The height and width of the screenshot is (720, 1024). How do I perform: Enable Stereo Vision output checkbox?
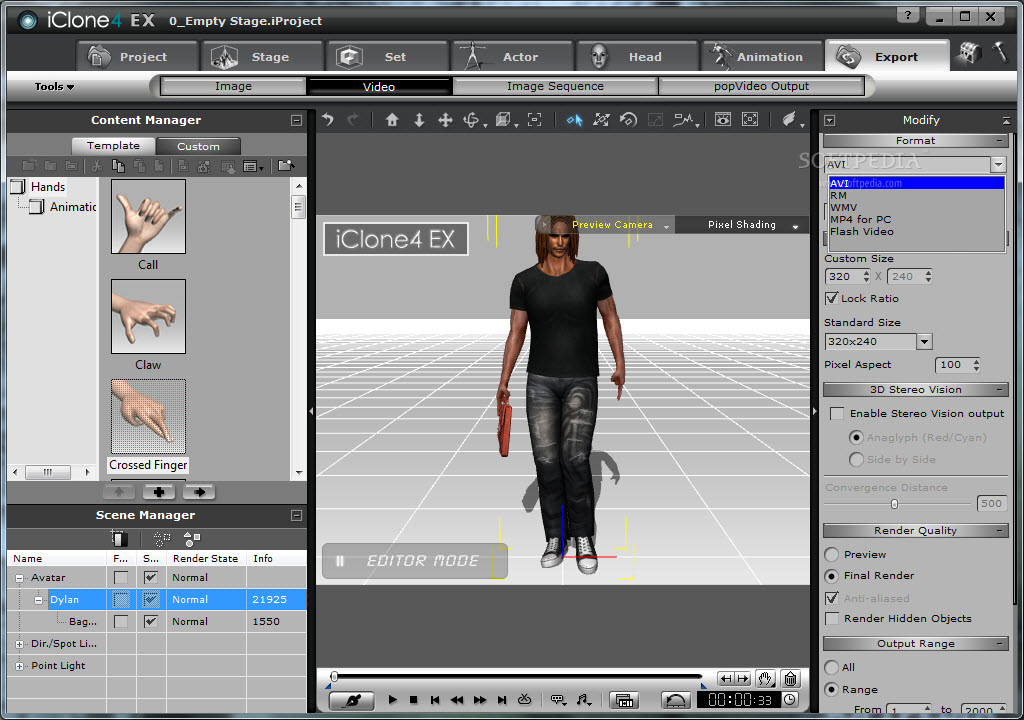coord(836,414)
